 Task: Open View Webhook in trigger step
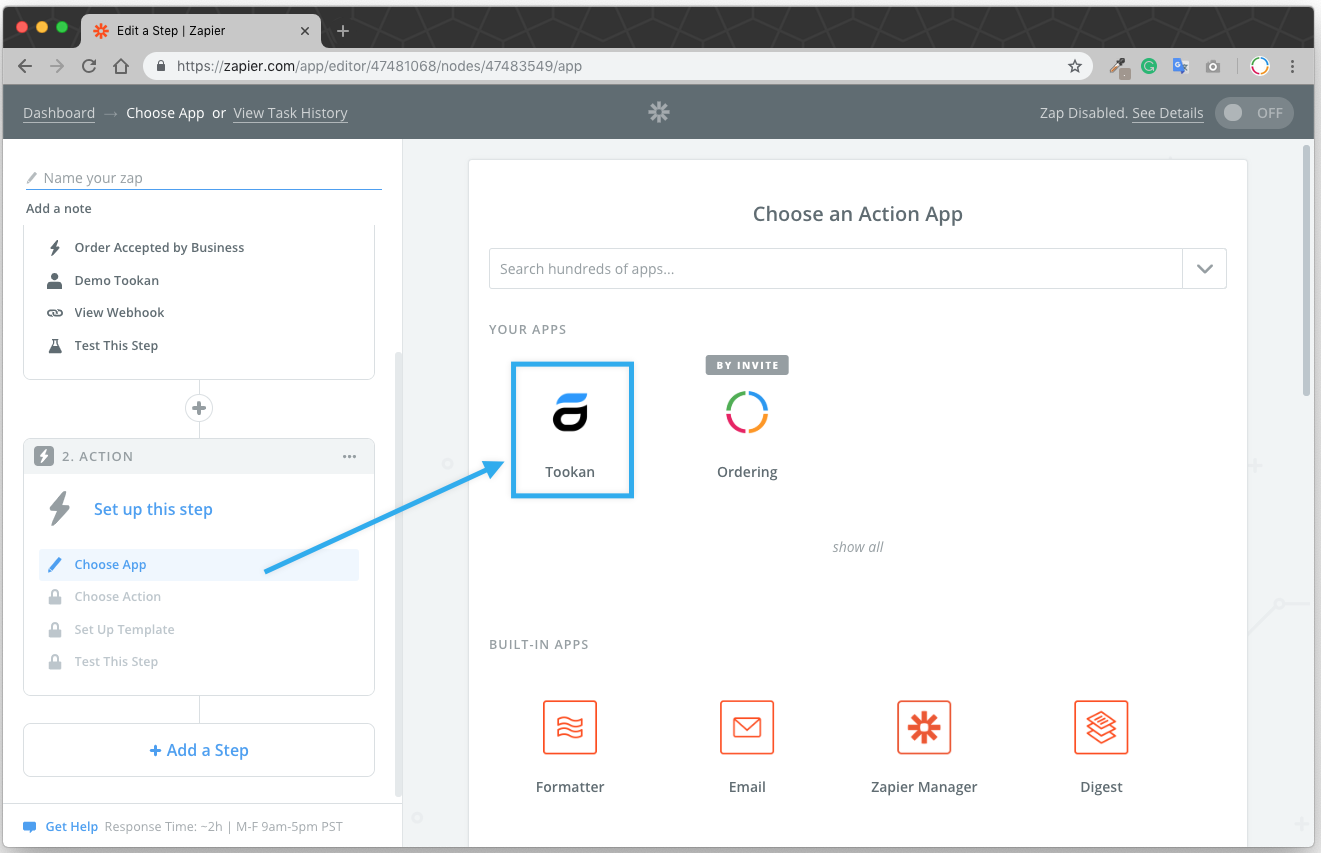(119, 313)
